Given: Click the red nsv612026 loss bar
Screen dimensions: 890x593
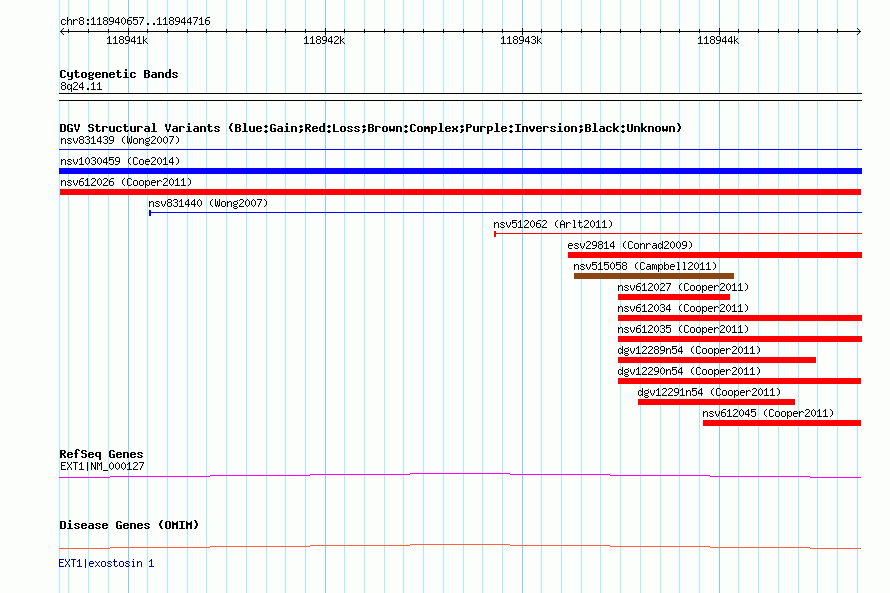Looking at the screenshot, I should tap(460, 192).
